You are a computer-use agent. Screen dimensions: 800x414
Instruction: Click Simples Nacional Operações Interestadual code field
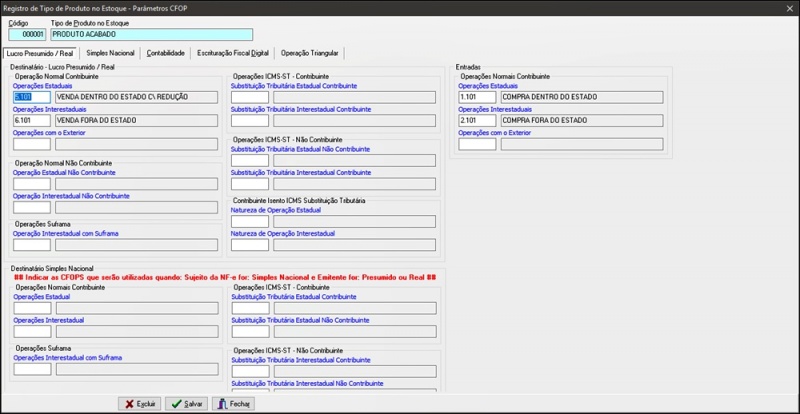coord(32,331)
